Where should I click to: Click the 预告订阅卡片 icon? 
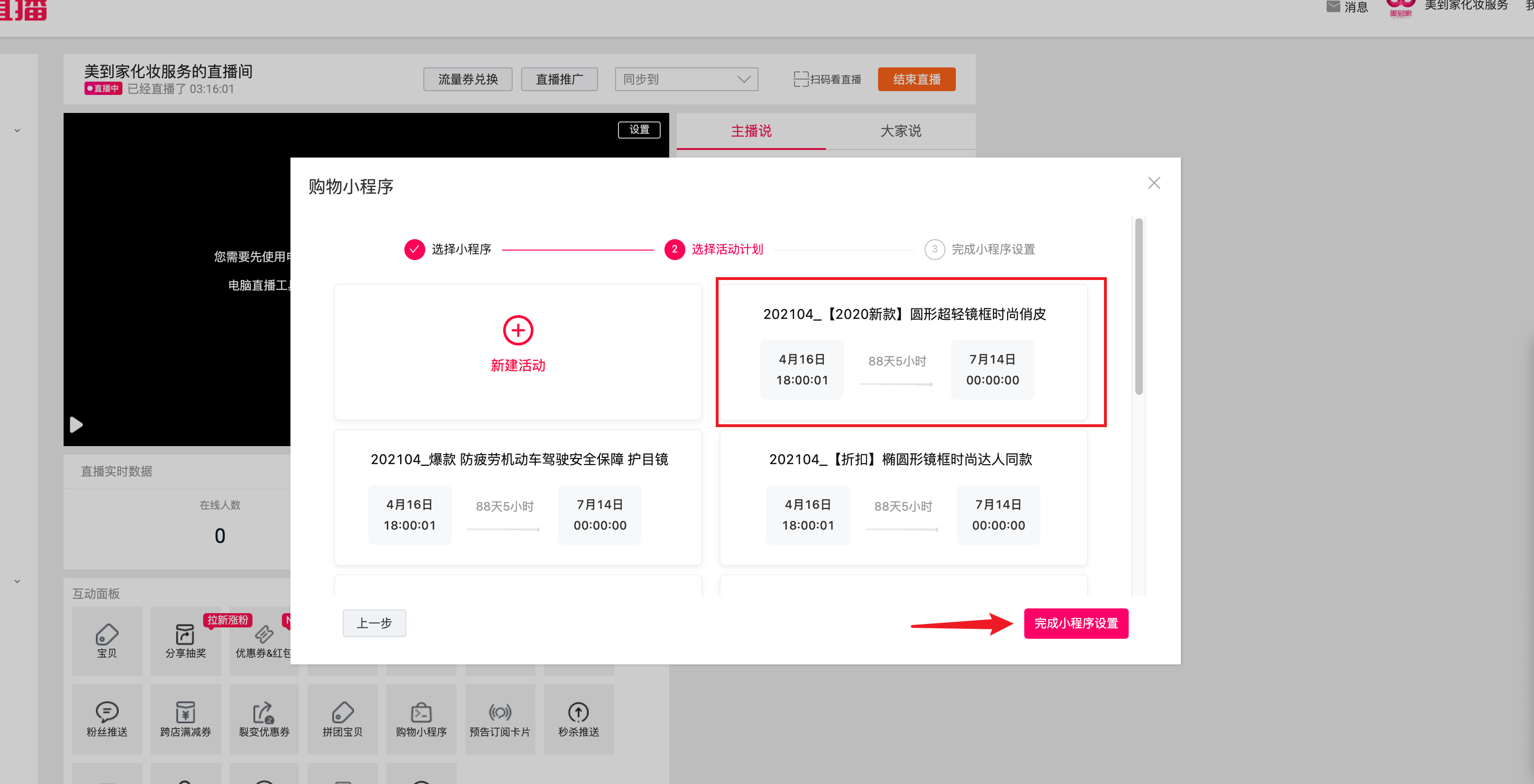(500, 712)
